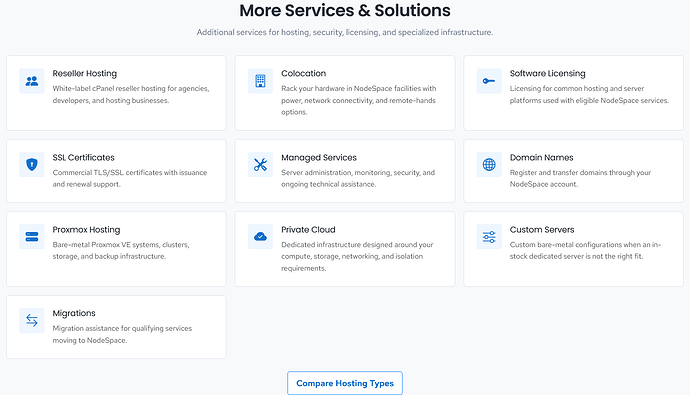Viewport: 690px width, 395px height.
Task: Click the 'White-label cPanel reseller hosting' description
Action: point(131,95)
